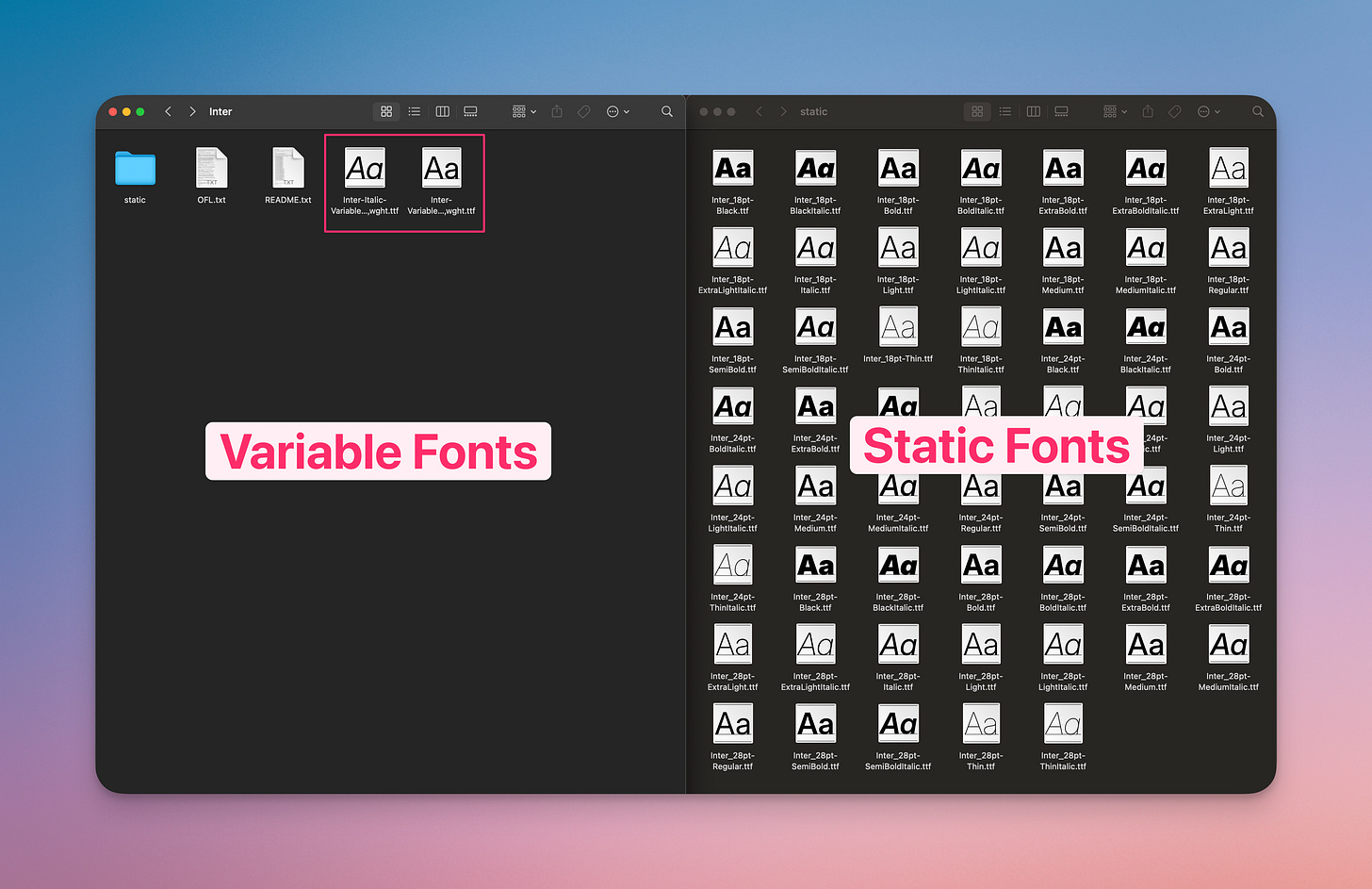Click the Inter_28pt-Bold.ttf file name

(981, 602)
